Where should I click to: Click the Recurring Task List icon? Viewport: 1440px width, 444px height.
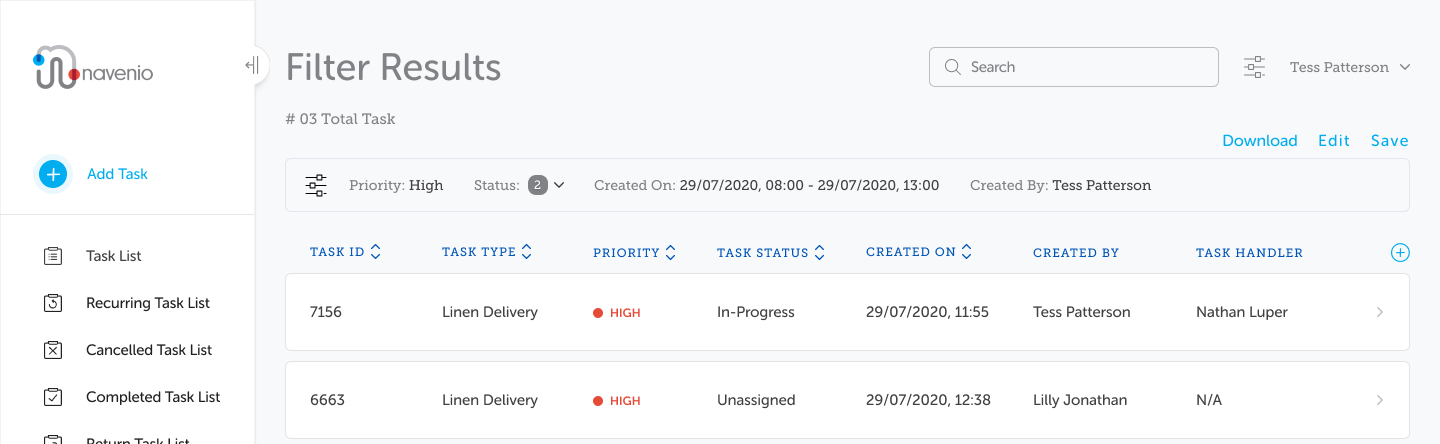pyautogui.click(x=54, y=303)
